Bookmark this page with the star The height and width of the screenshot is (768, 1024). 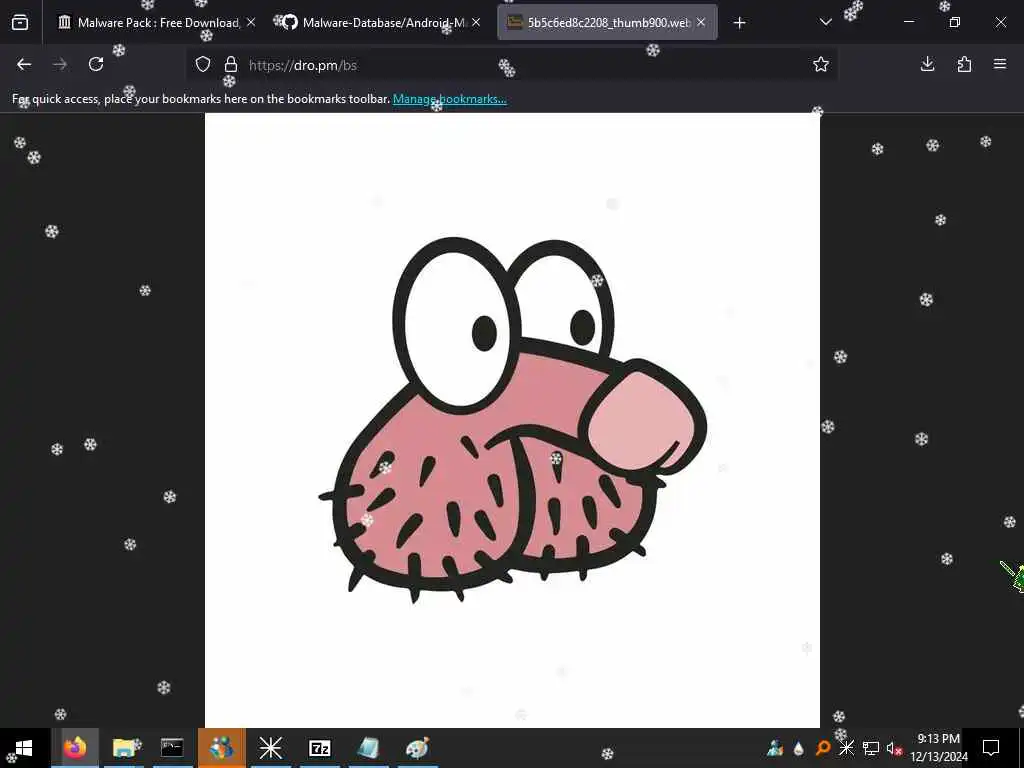[x=821, y=64]
